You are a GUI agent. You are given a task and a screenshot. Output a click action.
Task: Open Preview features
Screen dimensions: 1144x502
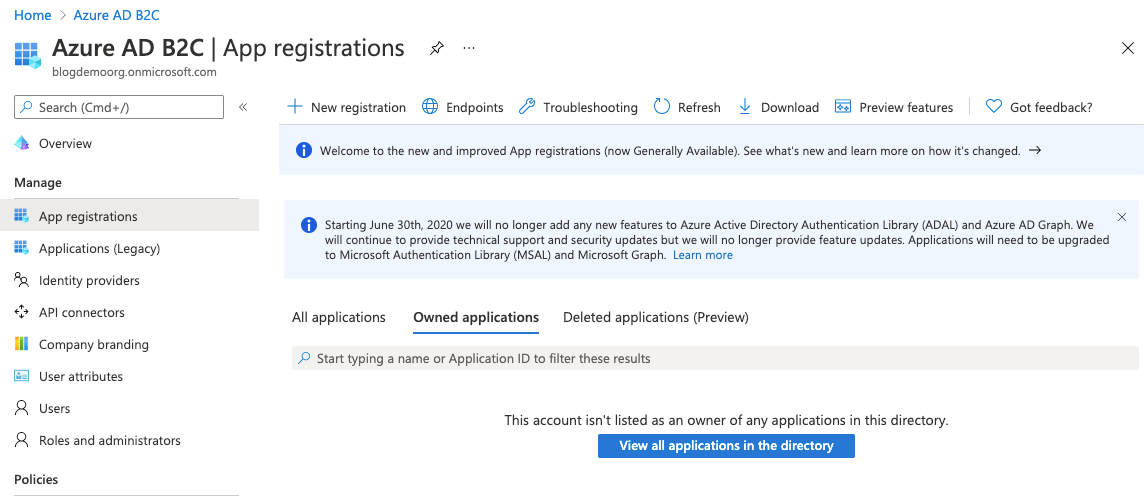click(x=894, y=107)
